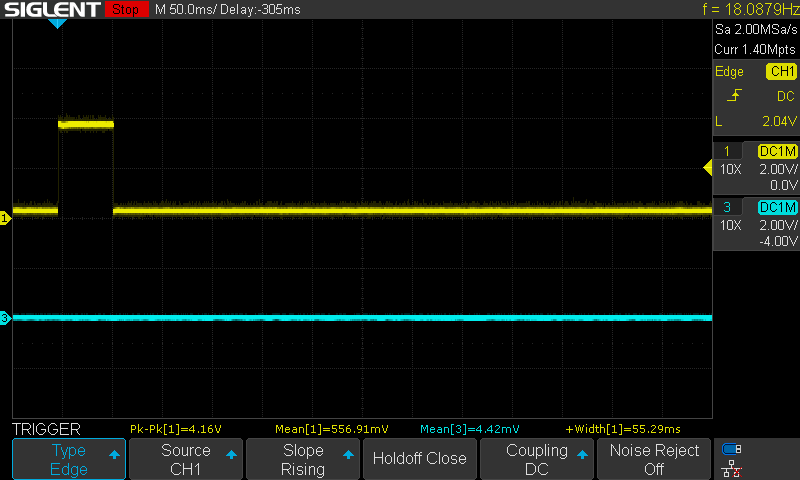Click the CH1 trigger source badge
This screenshot has height=480, width=800.
tap(780, 72)
